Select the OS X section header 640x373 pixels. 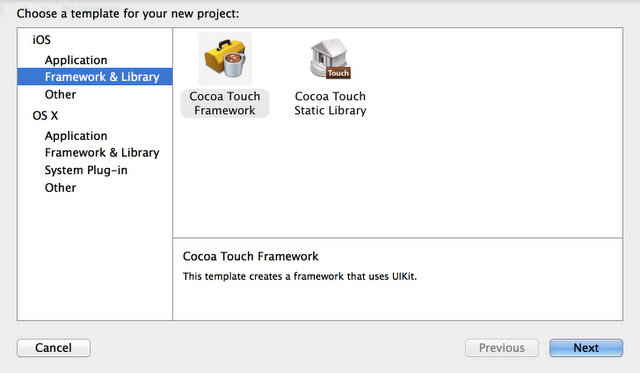(x=45, y=115)
